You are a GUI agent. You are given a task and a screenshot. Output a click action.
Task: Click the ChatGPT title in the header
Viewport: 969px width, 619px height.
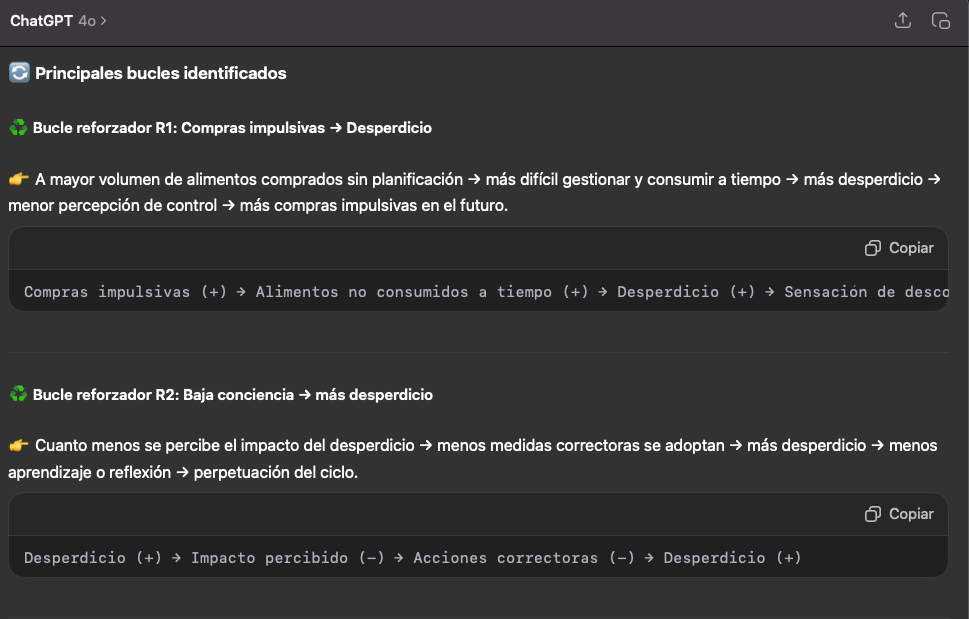tap(41, 21)
